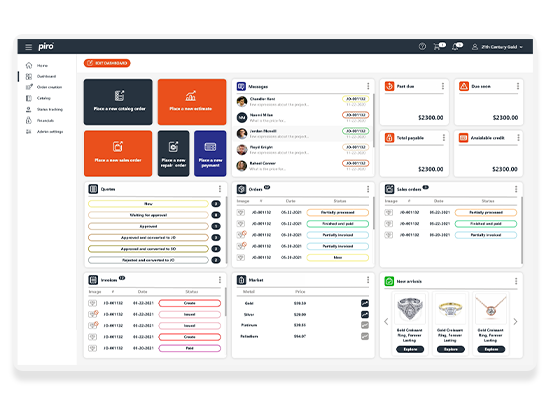Open the shopping cart icon in header
Viewport: 550px width, 404px height.
[437, 46]
